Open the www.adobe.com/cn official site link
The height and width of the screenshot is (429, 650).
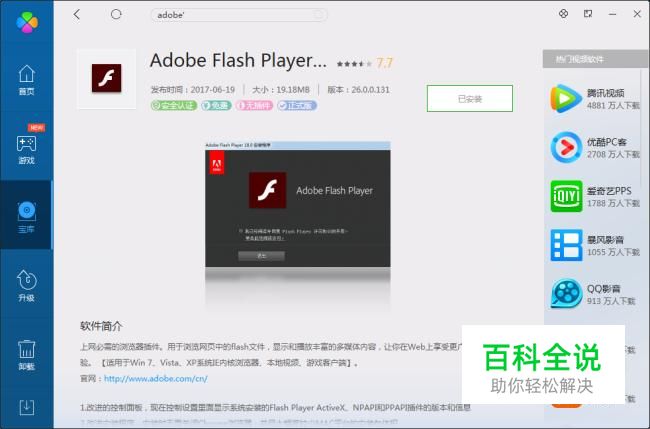[x=155, y=378]
